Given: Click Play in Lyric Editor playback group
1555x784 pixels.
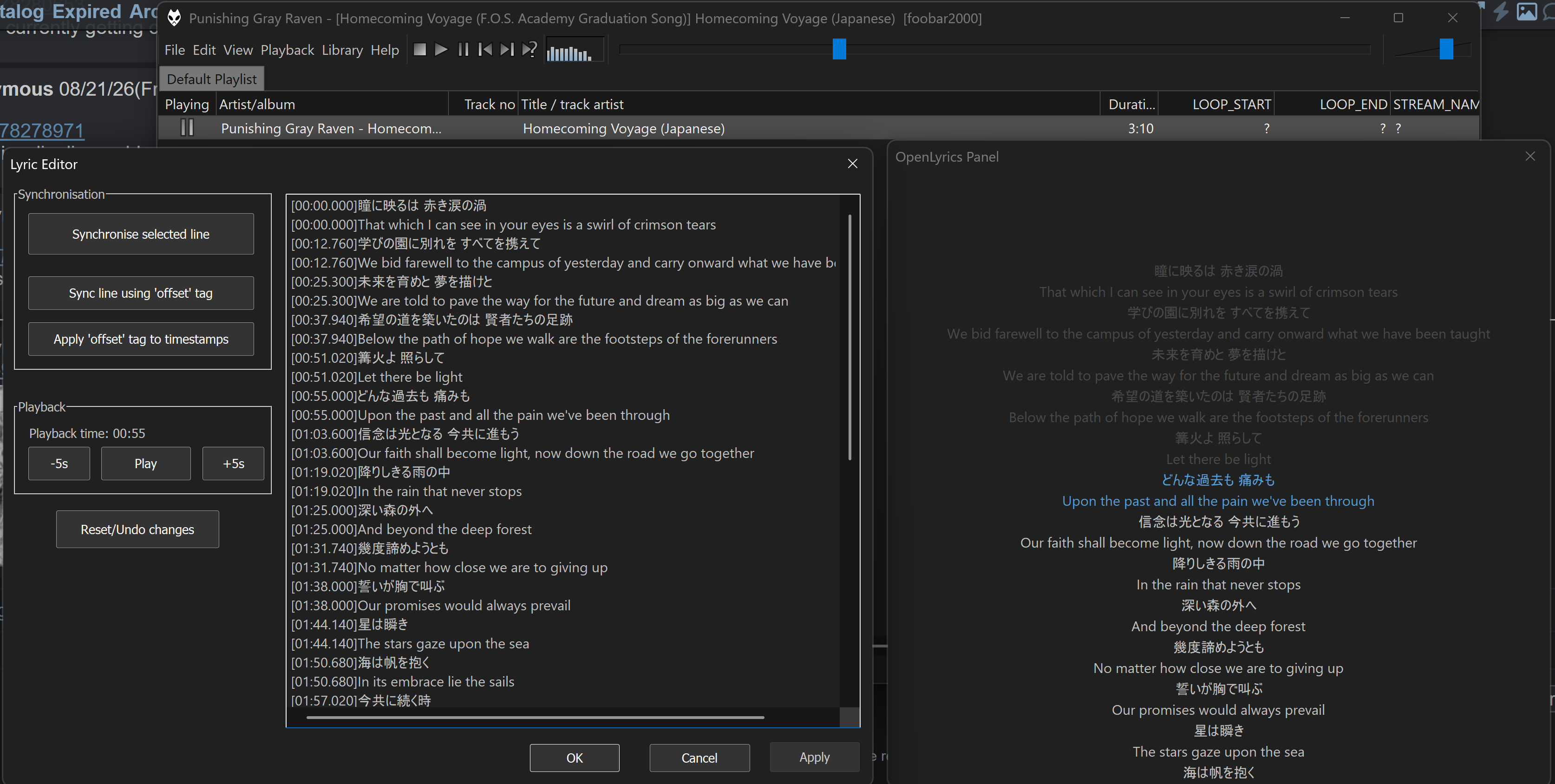Looking at the screenshot, I should 145,464.
